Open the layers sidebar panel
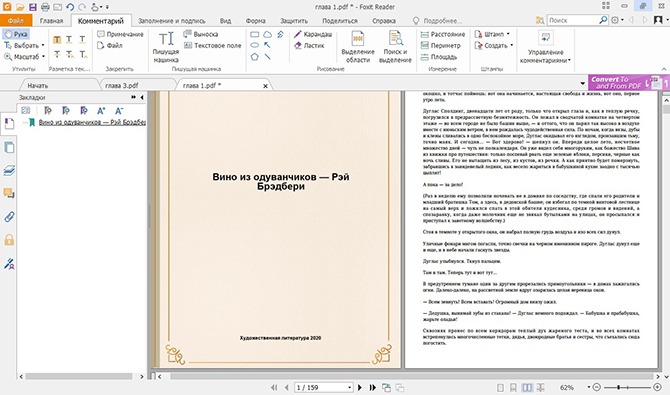670x395 pixels. (x=9, y=171)
